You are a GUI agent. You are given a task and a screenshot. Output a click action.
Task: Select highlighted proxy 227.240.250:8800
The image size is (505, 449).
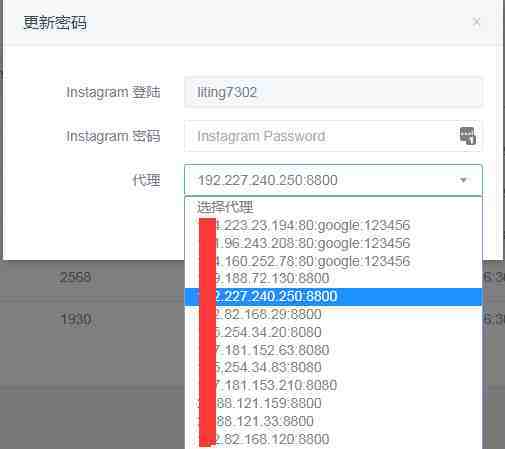coord(333,297)
